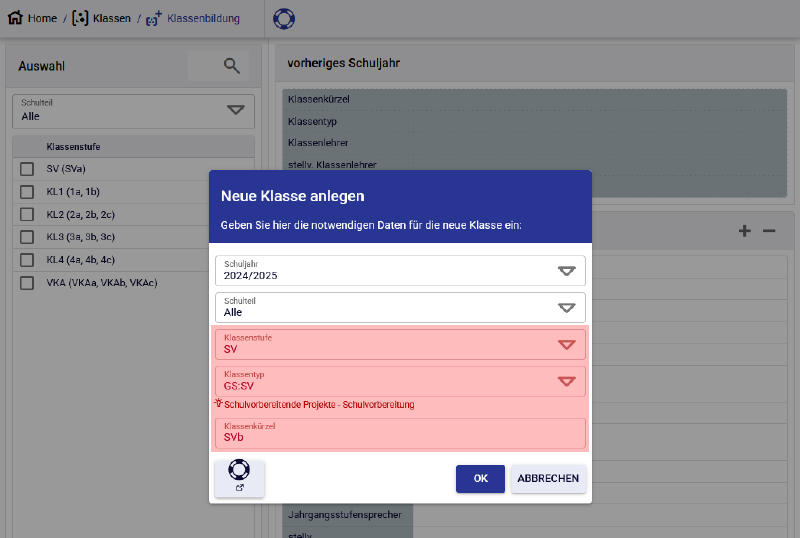Screen dimensions: 800x538
Task: Go to Home via breadcrumb text
Action: 42,18
